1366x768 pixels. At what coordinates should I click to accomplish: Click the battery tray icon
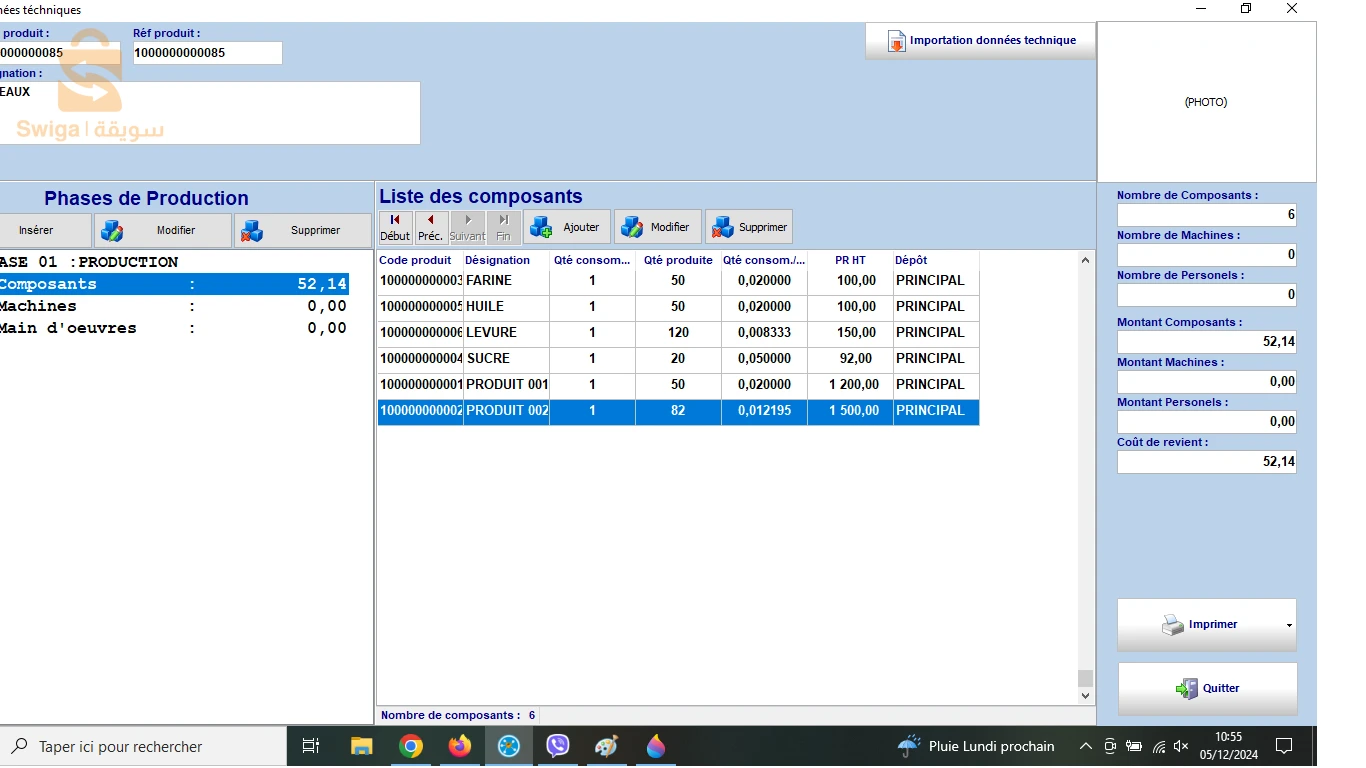[1134, 746]
